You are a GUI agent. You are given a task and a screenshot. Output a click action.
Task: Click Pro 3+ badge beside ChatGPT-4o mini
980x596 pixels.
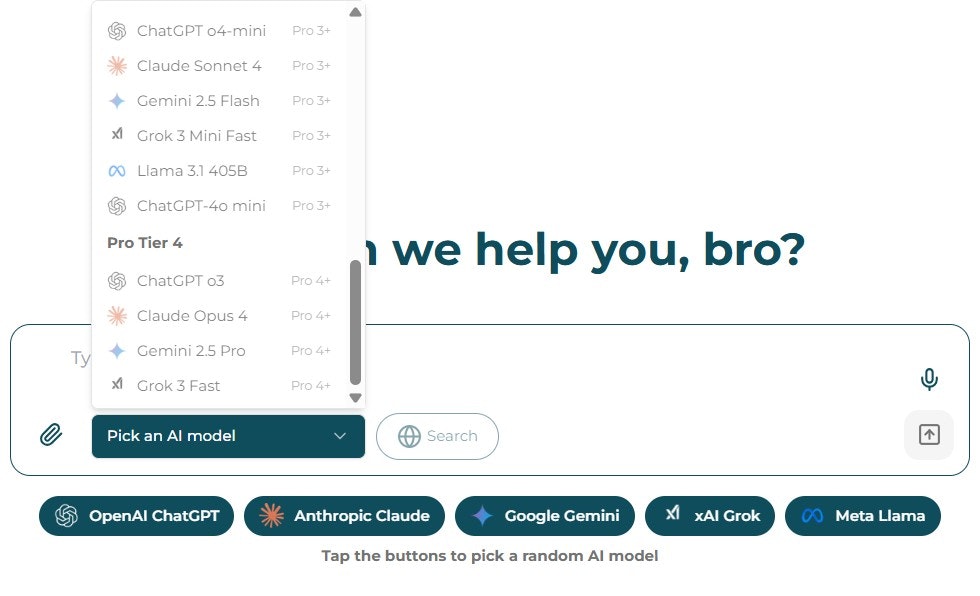point(311,206)
